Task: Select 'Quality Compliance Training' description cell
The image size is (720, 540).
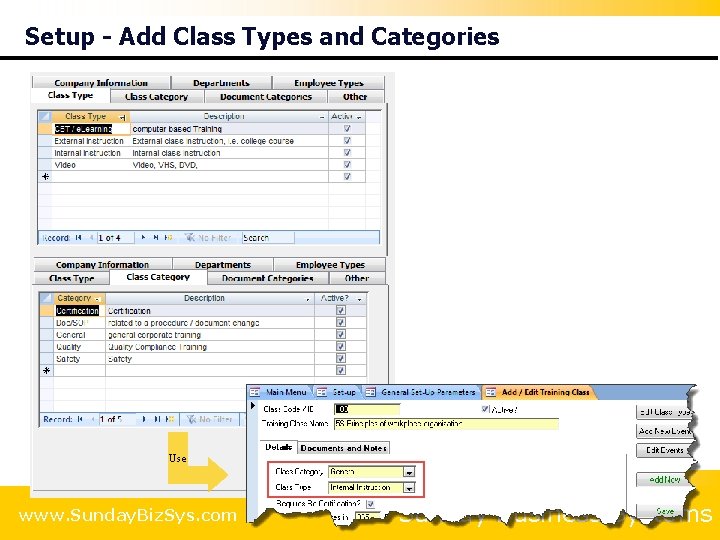Action: coord(210,347)
